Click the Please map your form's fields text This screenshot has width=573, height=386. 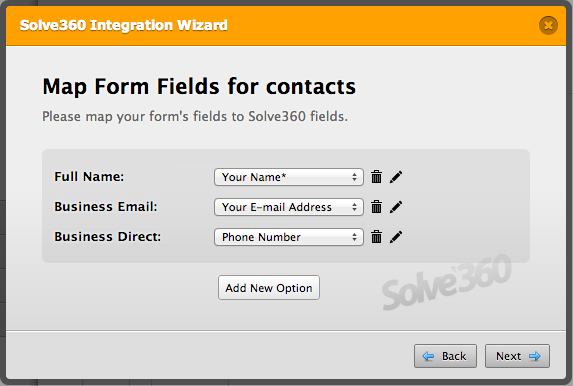pos(195,117)
